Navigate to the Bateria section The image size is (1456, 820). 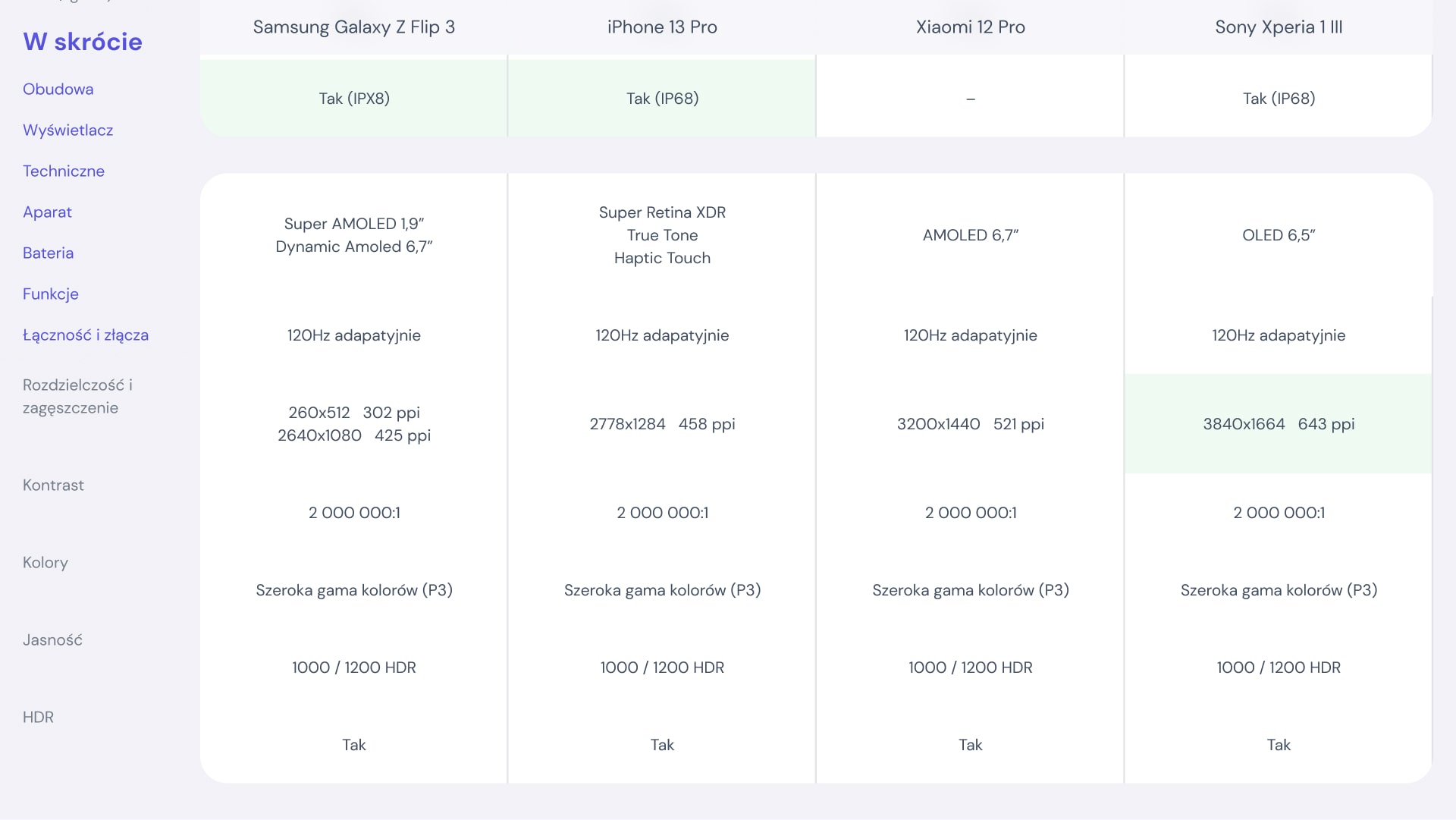coord(49,253)
